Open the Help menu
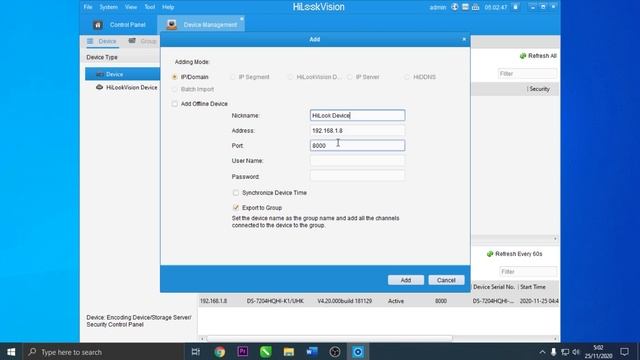The image size is (640, 360). click(x=168, y=7)
